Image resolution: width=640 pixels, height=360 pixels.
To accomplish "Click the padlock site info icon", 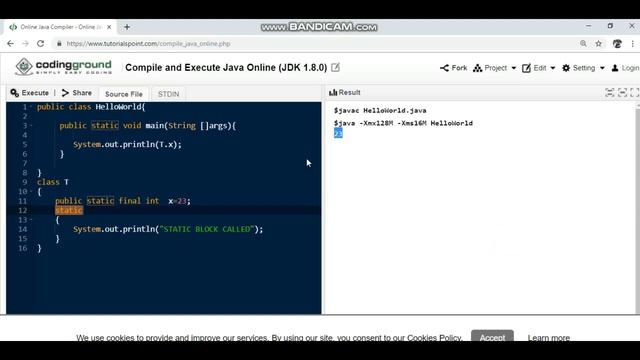I will (x=59, y=43).
